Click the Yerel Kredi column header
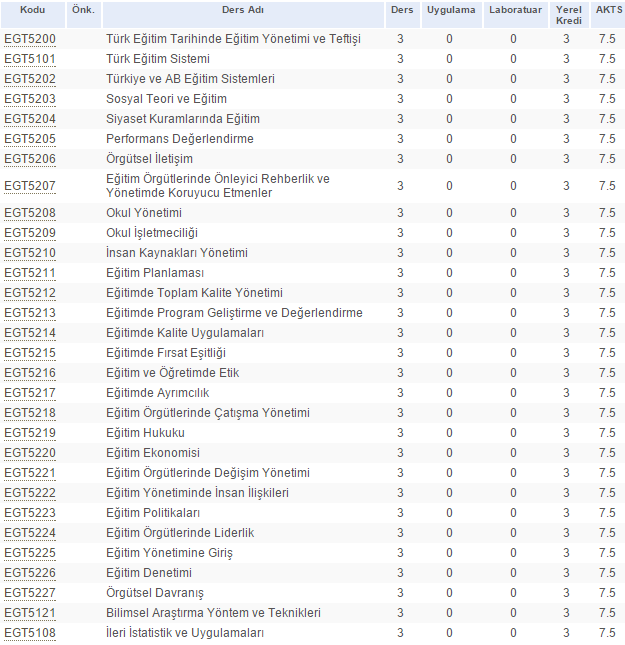 [567, 14]
